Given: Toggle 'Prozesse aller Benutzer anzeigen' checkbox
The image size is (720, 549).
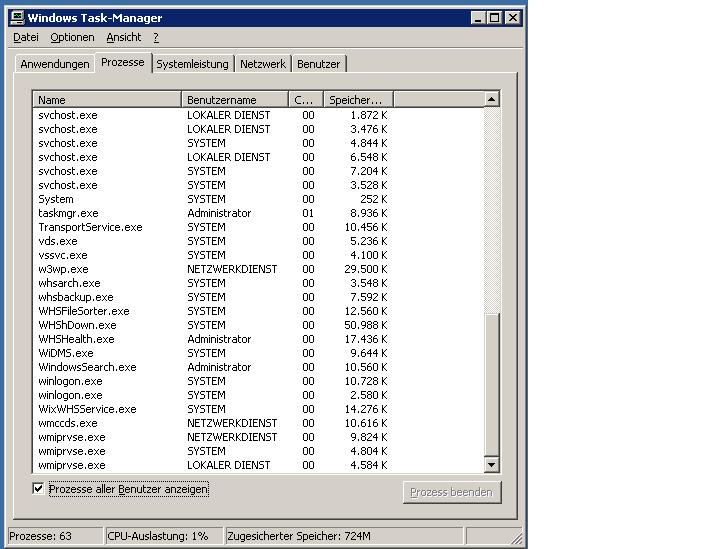Looking at the screenshot, I should click(39, 489).
